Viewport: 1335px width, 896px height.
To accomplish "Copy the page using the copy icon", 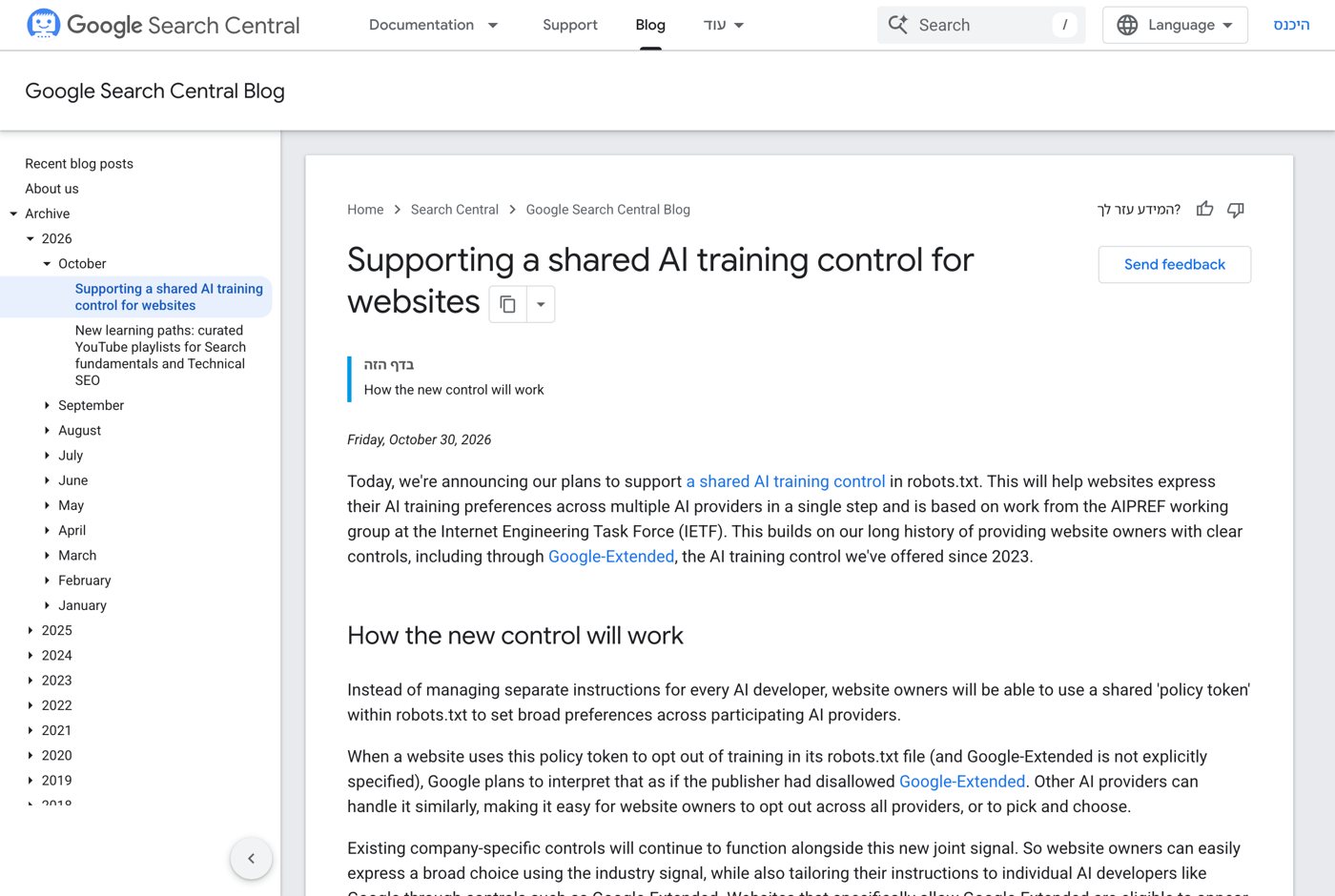I will pyautogui.click(x=508, y=304).
